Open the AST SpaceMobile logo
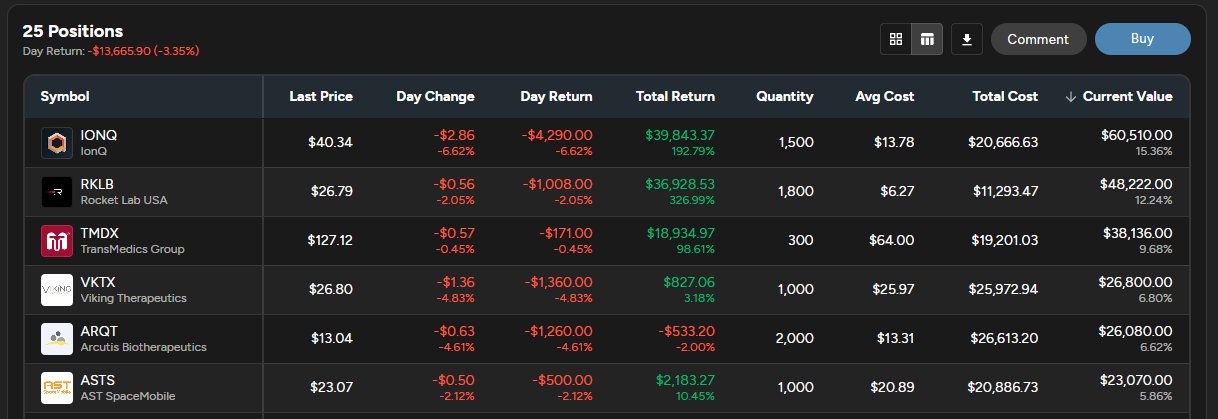1218x419 pixels. click(x=56, y=388)
